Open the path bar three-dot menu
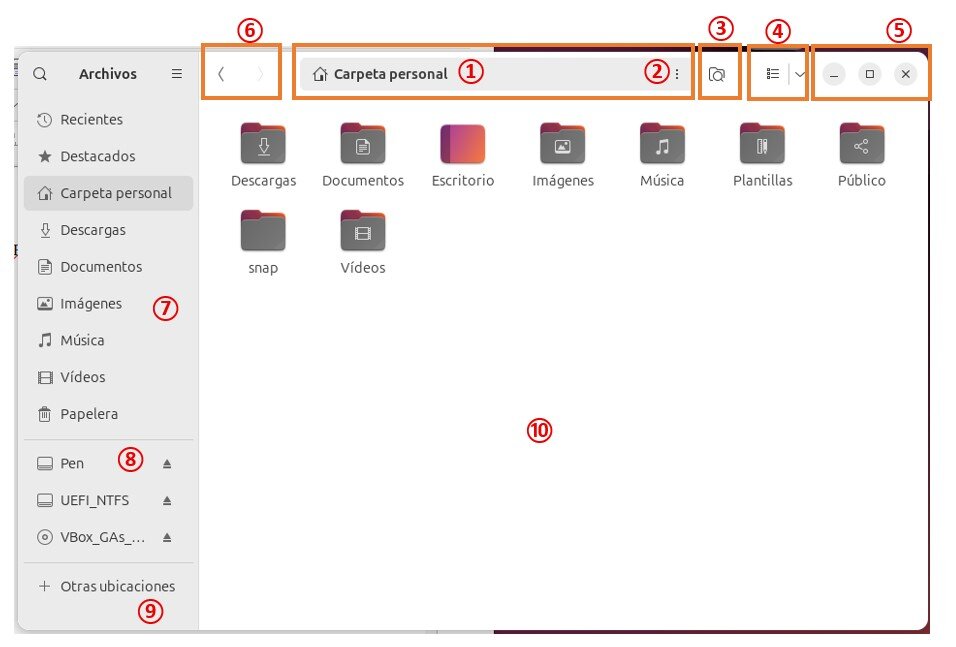The width and height of the screenshot is (956, 647). coord(677,74)
